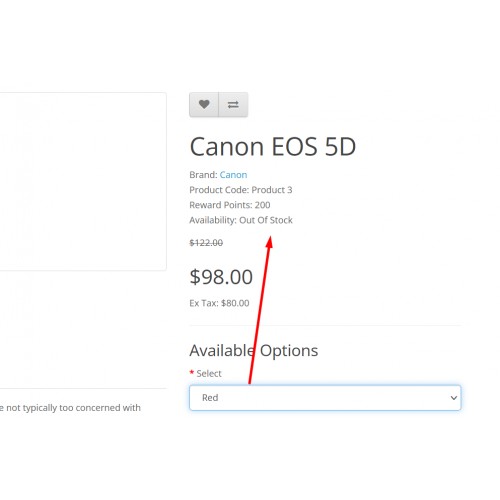Click the chevron arrow on Red dropdown
Image resolution: width=500 pixels, height=500 pixels.
pyautogui.click(x=453, y=398)
